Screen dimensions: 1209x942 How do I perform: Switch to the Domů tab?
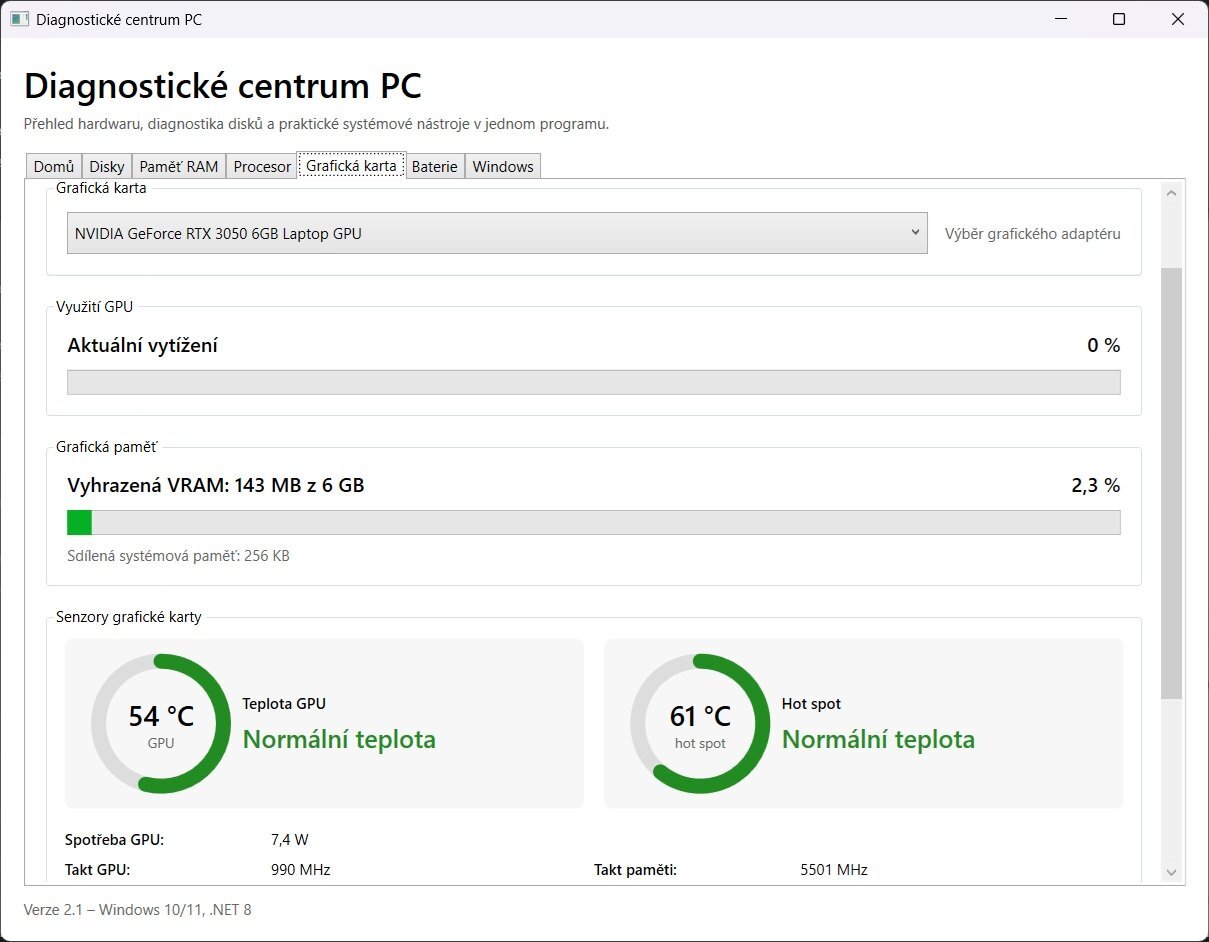[x=54, y=167]
